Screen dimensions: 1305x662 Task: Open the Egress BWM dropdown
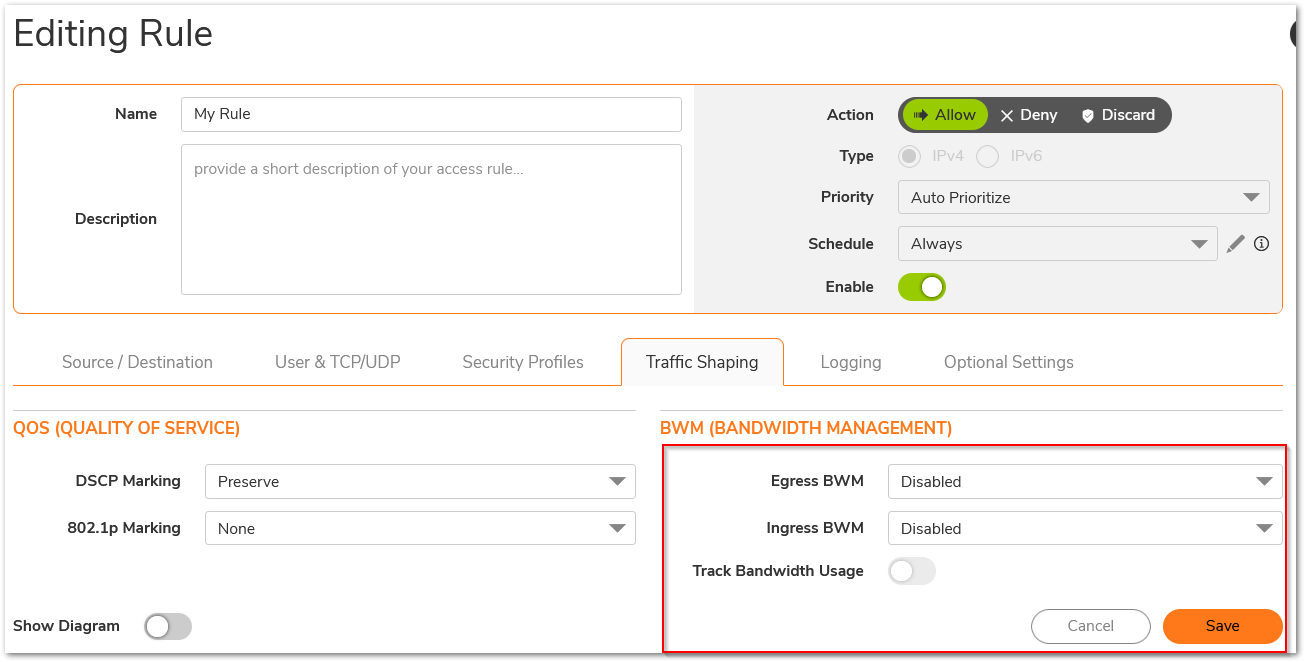1085,481
